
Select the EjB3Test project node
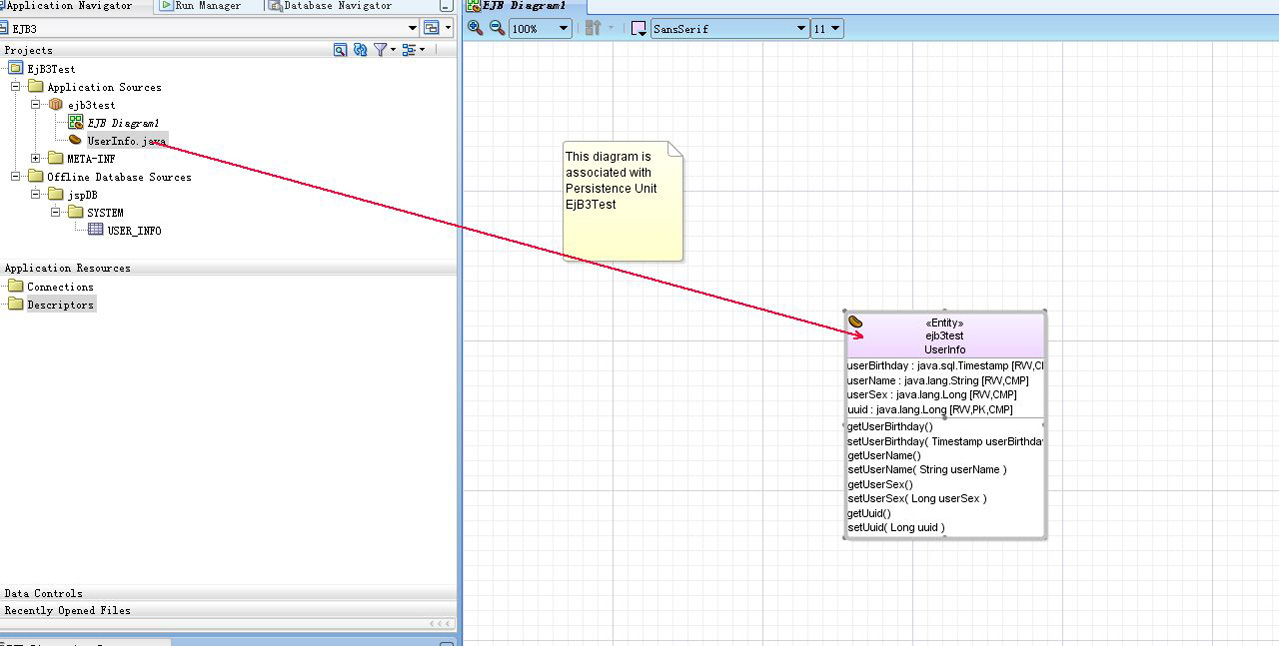click(51, 69)
